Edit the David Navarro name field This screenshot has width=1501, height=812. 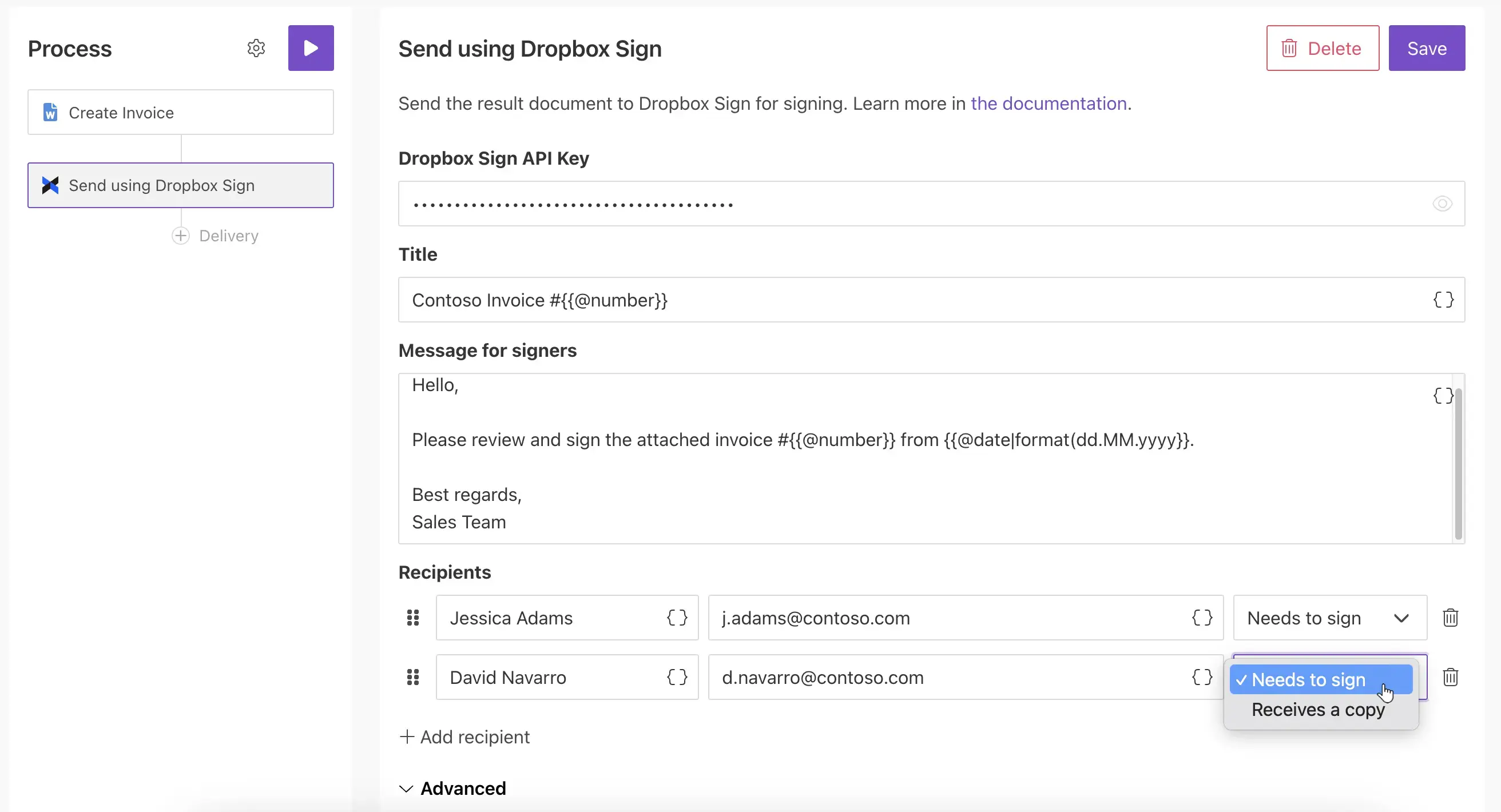[x=566, y=677]
